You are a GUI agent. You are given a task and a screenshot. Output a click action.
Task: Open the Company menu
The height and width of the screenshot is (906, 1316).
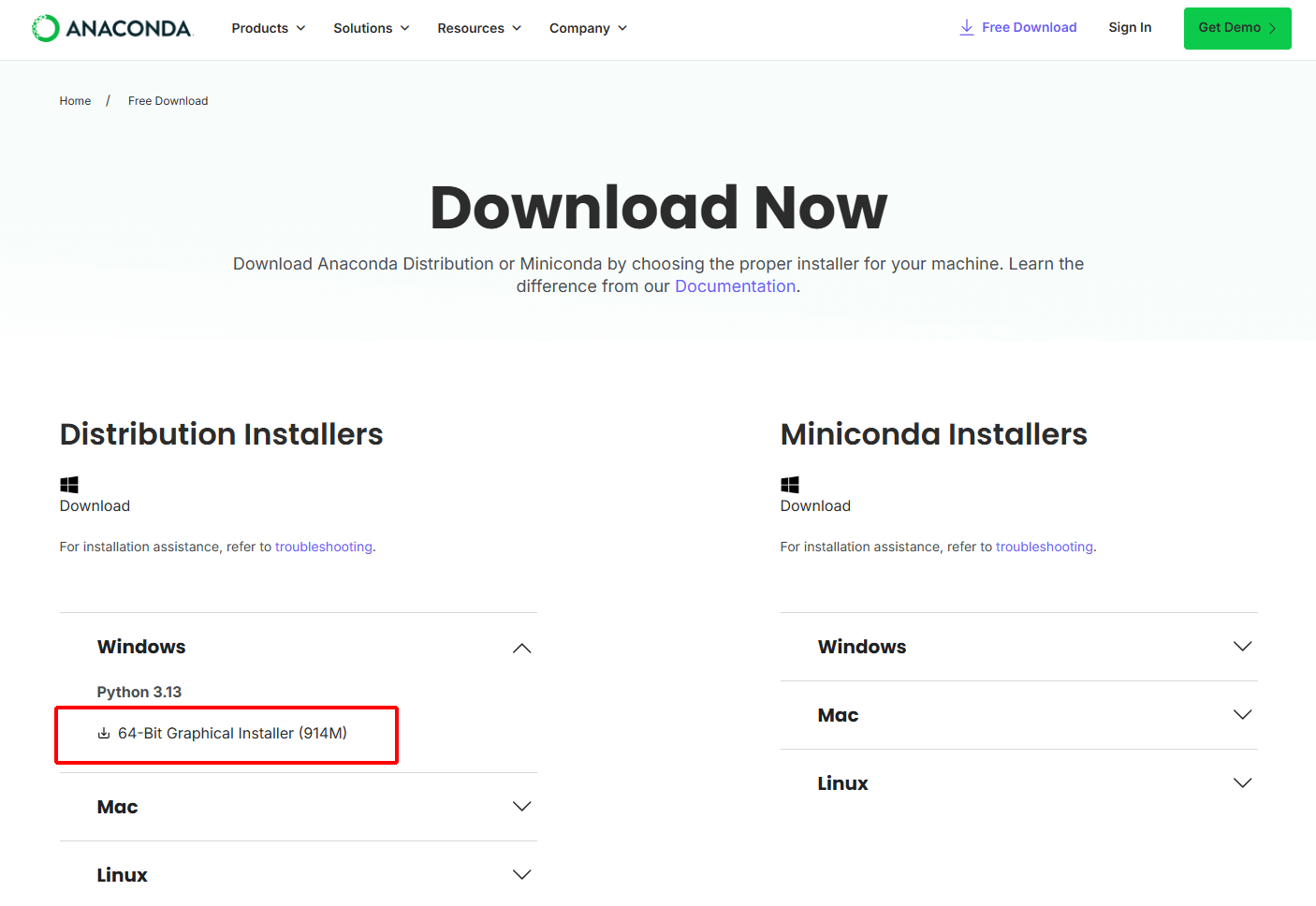click(x=588, y=28)
